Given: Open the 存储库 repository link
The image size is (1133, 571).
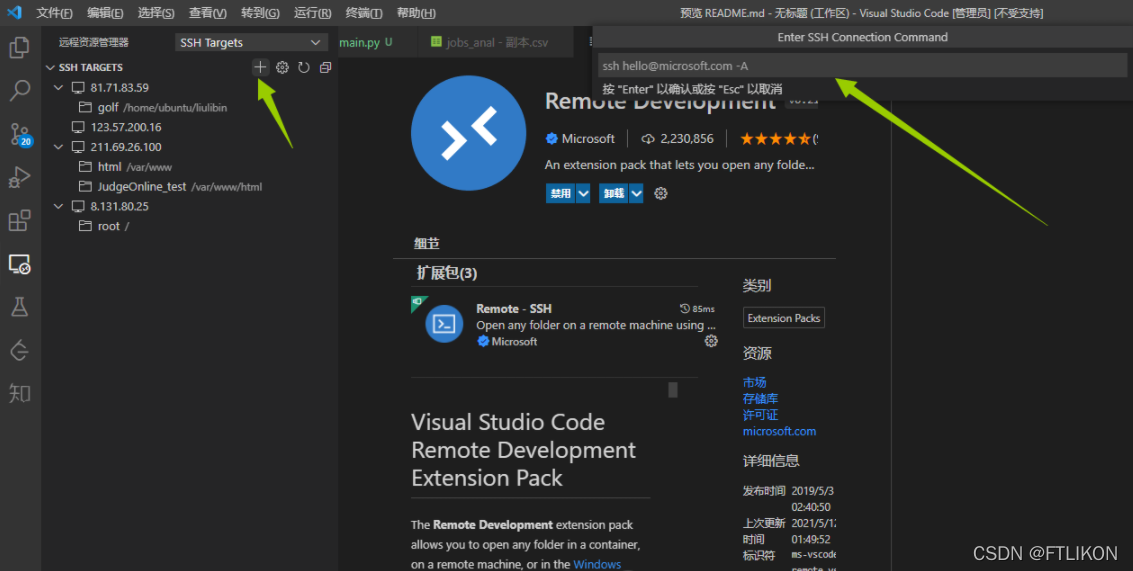Looking at the screenshot, I should tap(760, 399).
